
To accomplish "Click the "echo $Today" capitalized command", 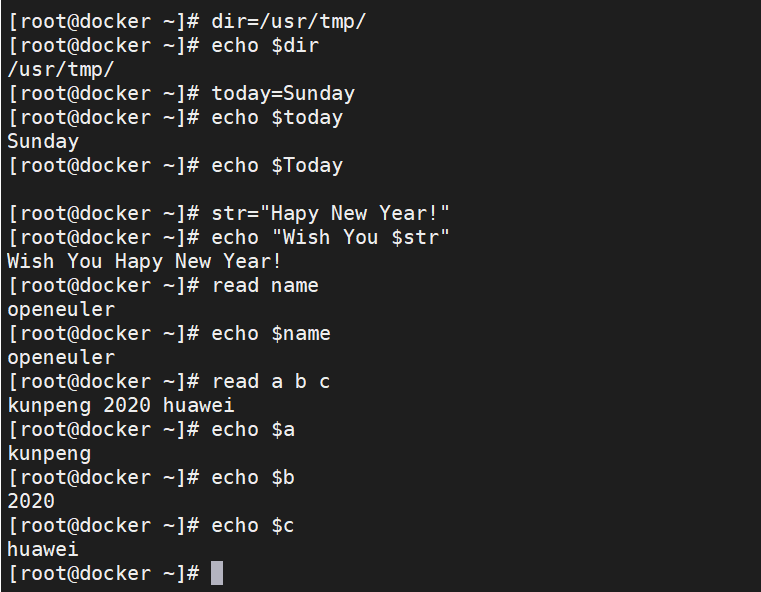I will tap(277, 165).
